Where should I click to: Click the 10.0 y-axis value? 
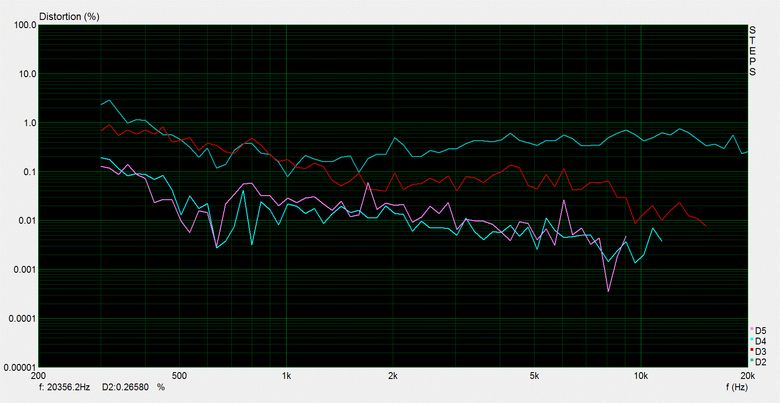point(27,74)
